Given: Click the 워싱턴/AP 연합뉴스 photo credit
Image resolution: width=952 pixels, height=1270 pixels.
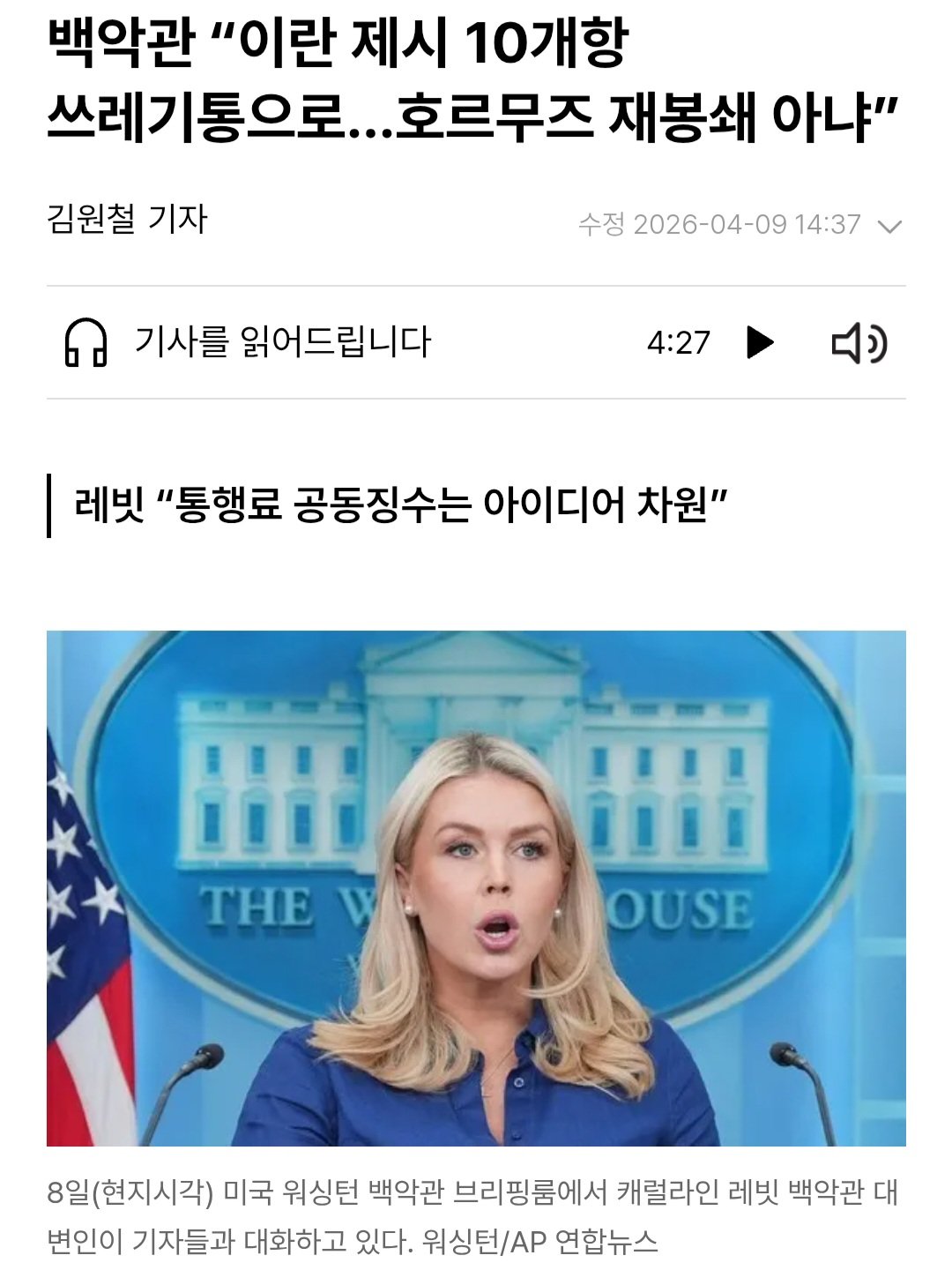Looking at the screenshot, I should click(x=540, y=1242).
